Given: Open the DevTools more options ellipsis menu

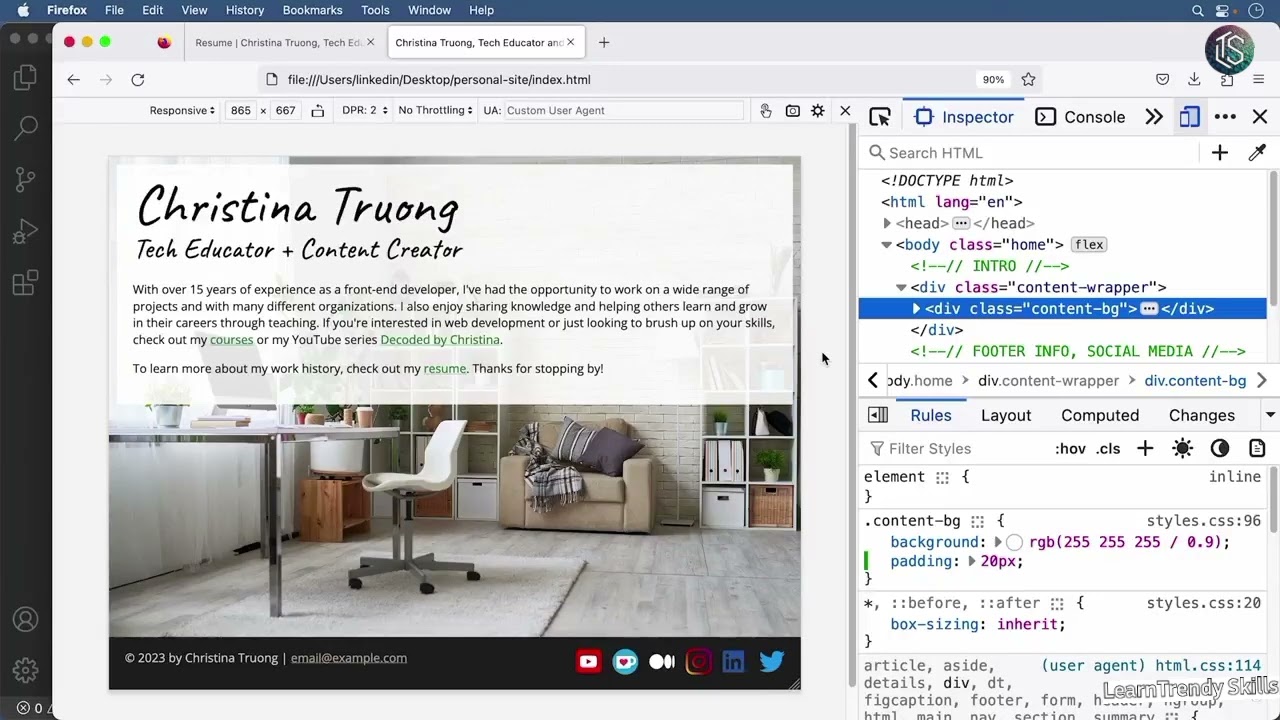Looking at the screenshot, I should point(1225,117).
